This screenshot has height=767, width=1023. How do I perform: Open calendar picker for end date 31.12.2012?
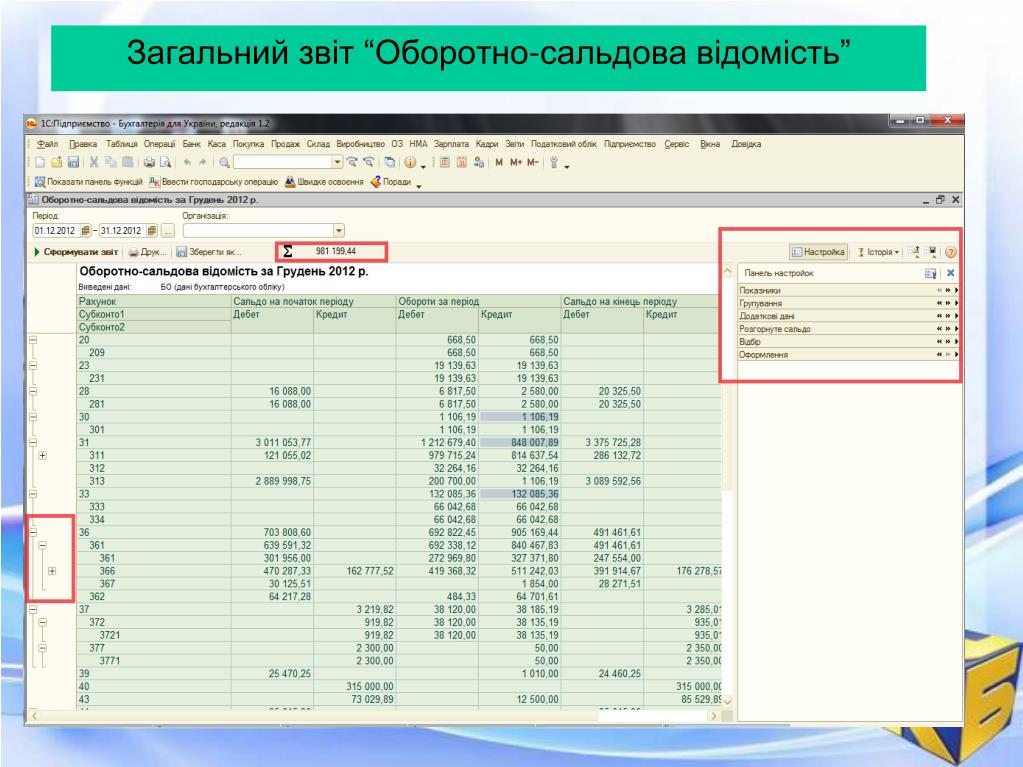(151, 231)
